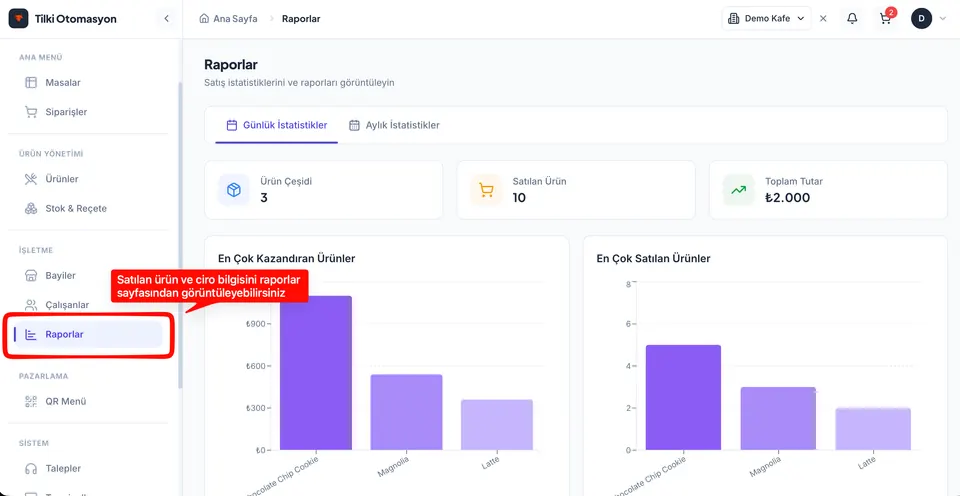Click the D user avatar
This screenshot has height=496, width=960.
pyautogui.click(x=921, y=18)
